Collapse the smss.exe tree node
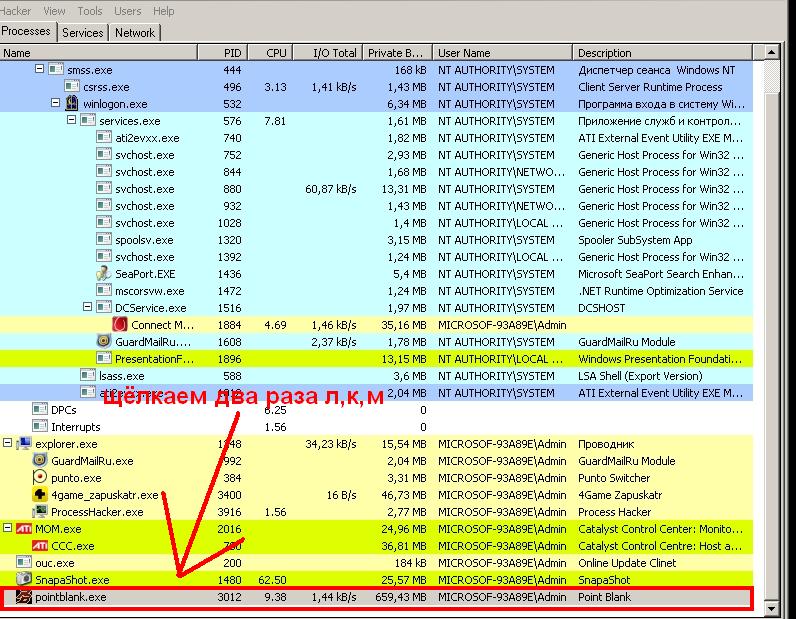 tap(40, 69)
